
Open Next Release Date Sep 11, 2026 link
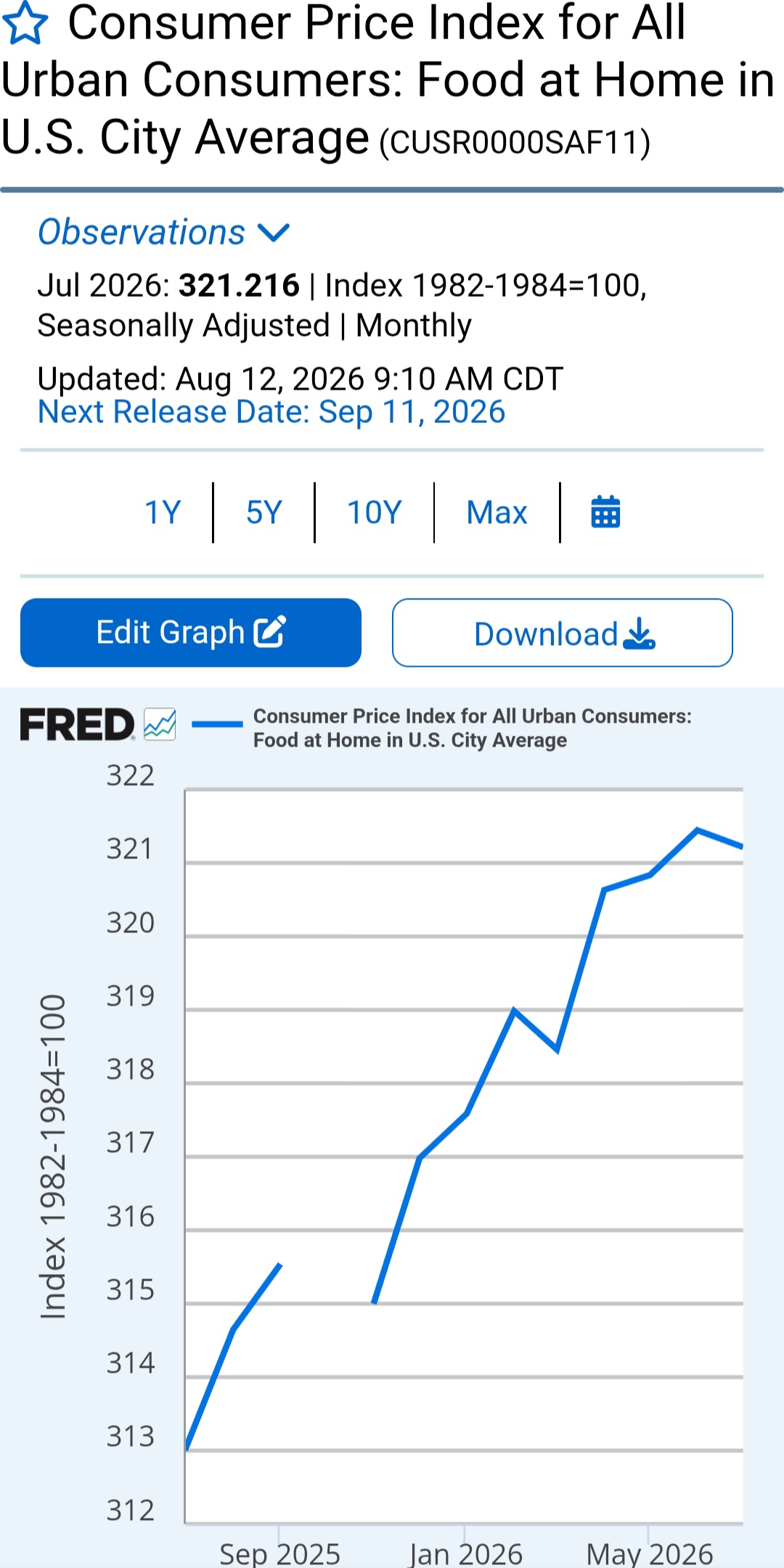click(x=271, y=412)
